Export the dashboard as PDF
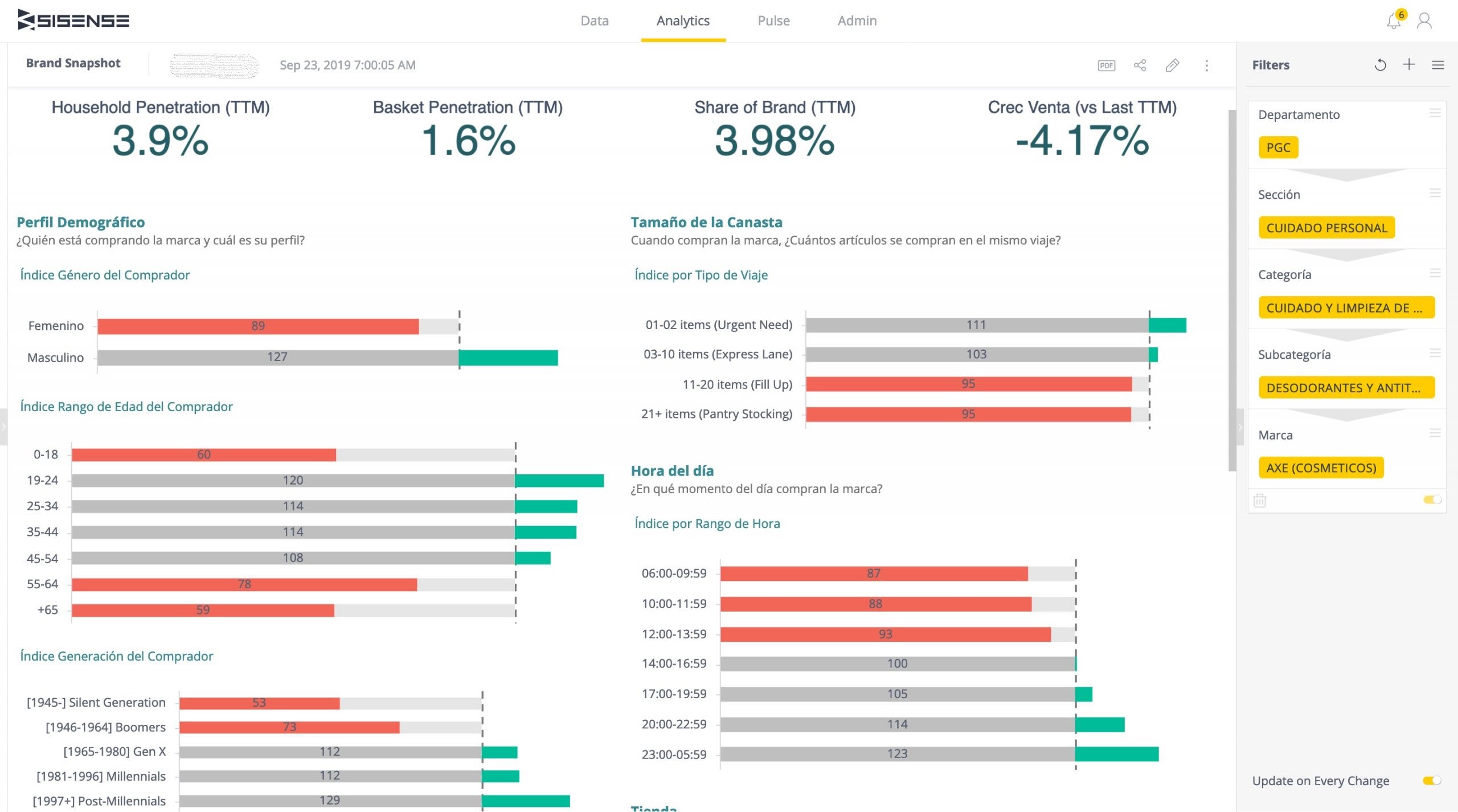Screen dimensions: 1458x812 [x=1105, y=65]
